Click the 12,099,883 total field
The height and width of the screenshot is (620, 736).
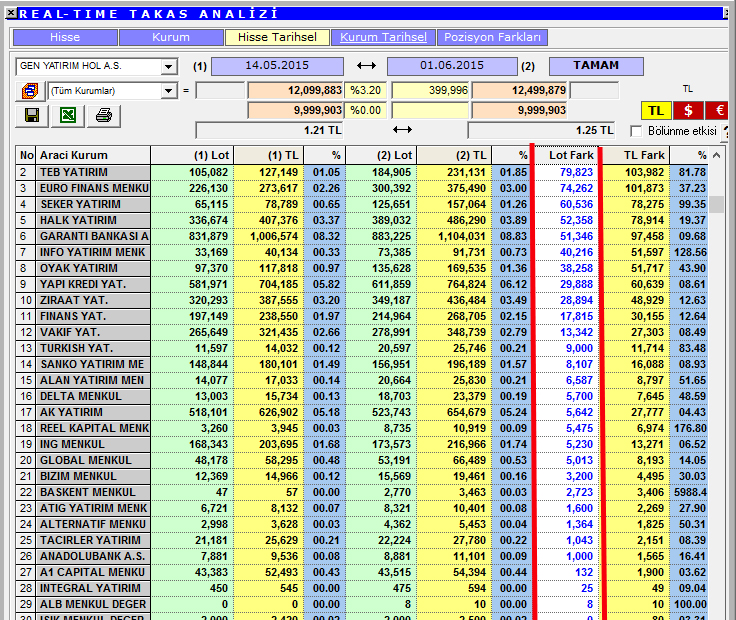[296, 90]
